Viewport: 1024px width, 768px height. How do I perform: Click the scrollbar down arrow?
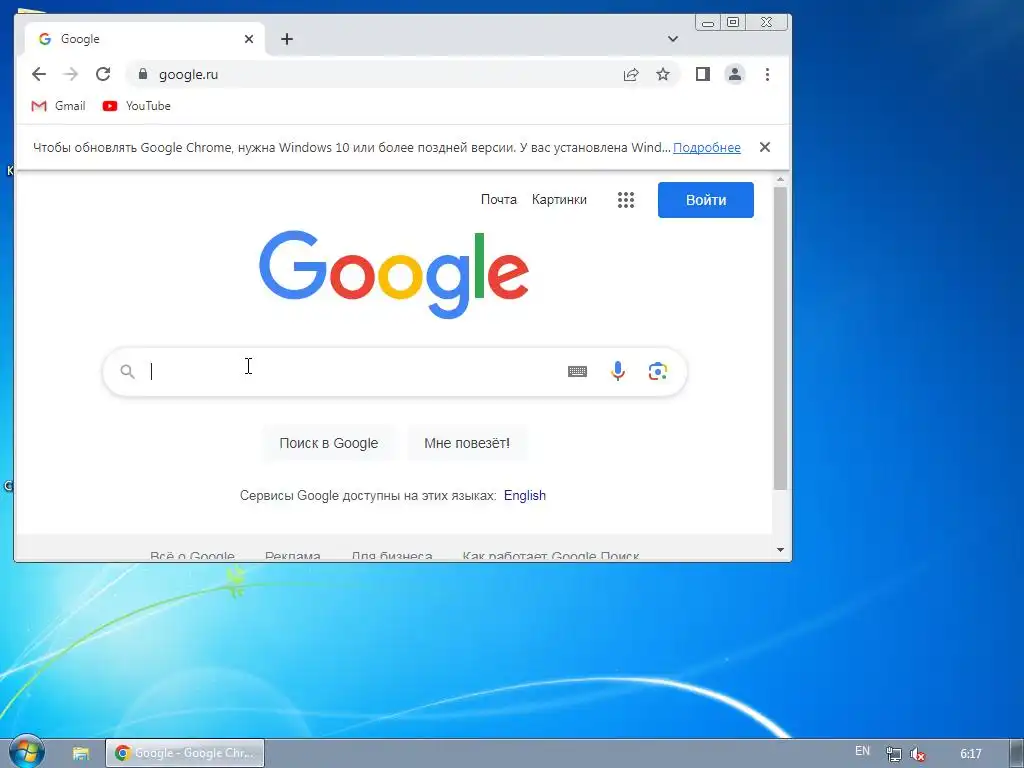[x=780, y=550]
